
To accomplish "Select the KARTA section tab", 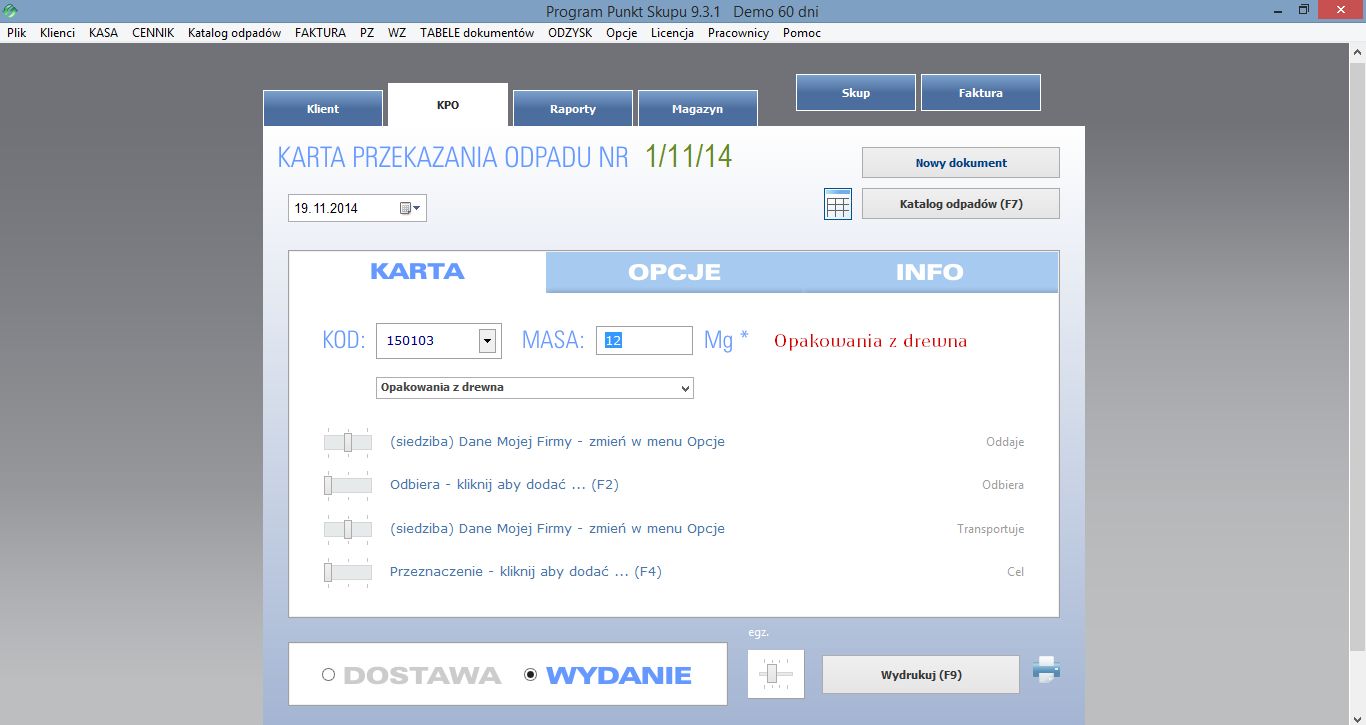I will (x=417, y=272).
